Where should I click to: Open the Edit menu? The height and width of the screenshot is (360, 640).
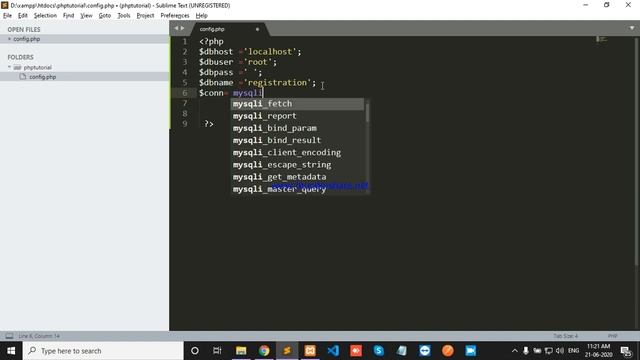coord(22,16)
